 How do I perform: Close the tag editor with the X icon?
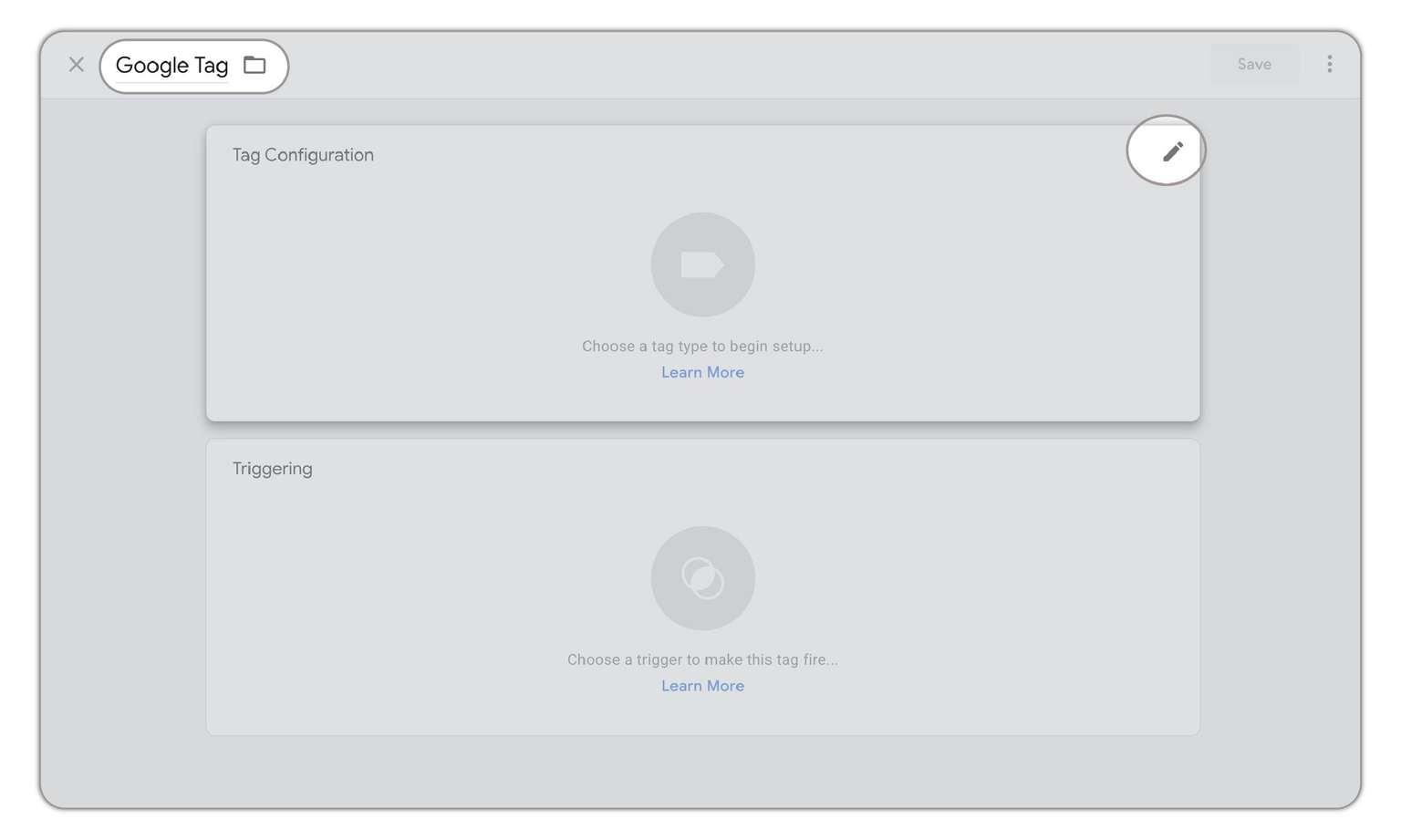point(77,65)
